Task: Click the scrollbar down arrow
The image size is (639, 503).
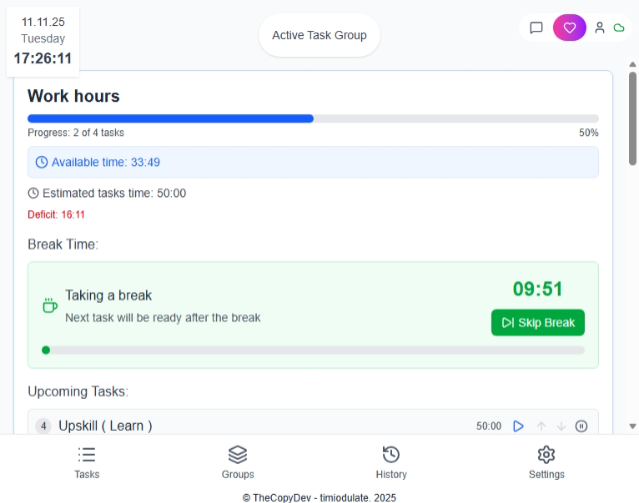Action: [632, 426]
